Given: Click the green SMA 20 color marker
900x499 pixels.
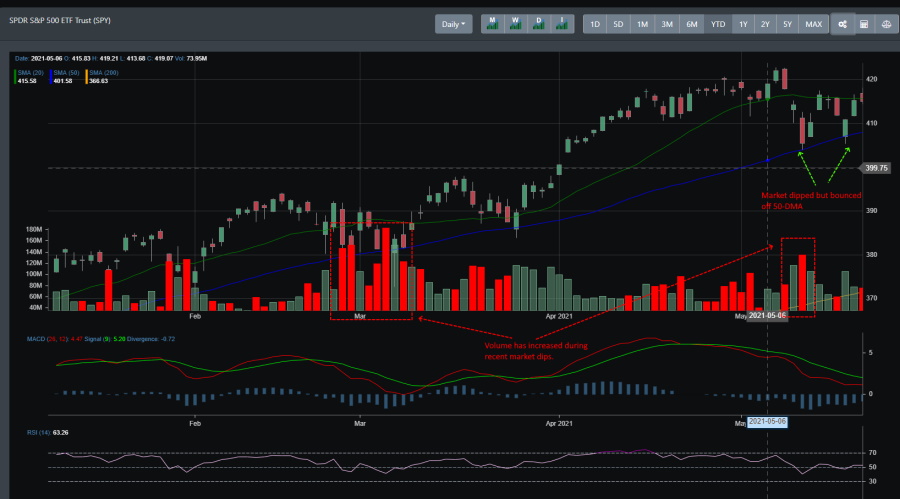Looking at the screenshot, I should 15,77.
